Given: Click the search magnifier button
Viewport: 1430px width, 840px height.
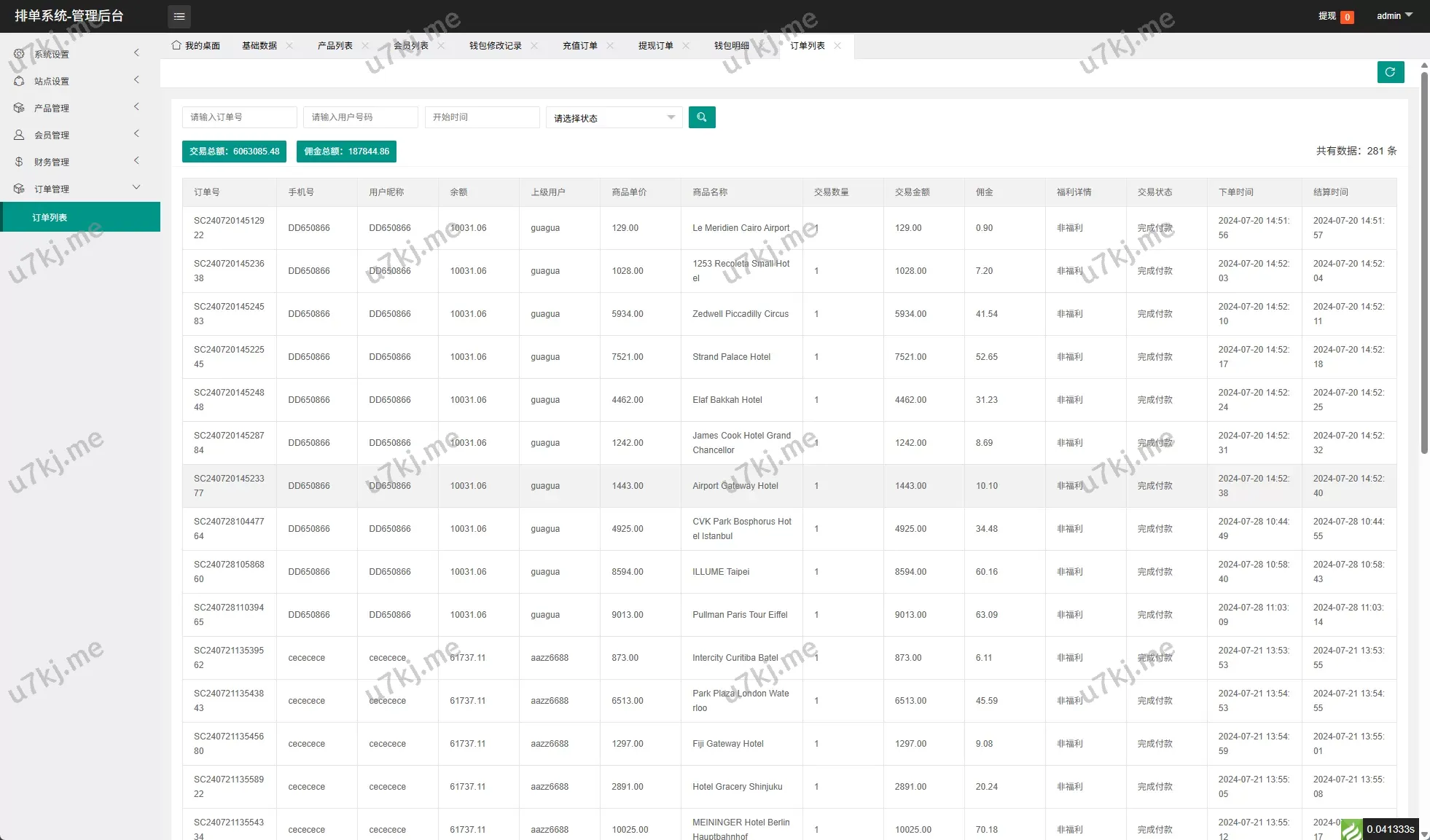Looking at the screenshot, I should coord(701,117).
